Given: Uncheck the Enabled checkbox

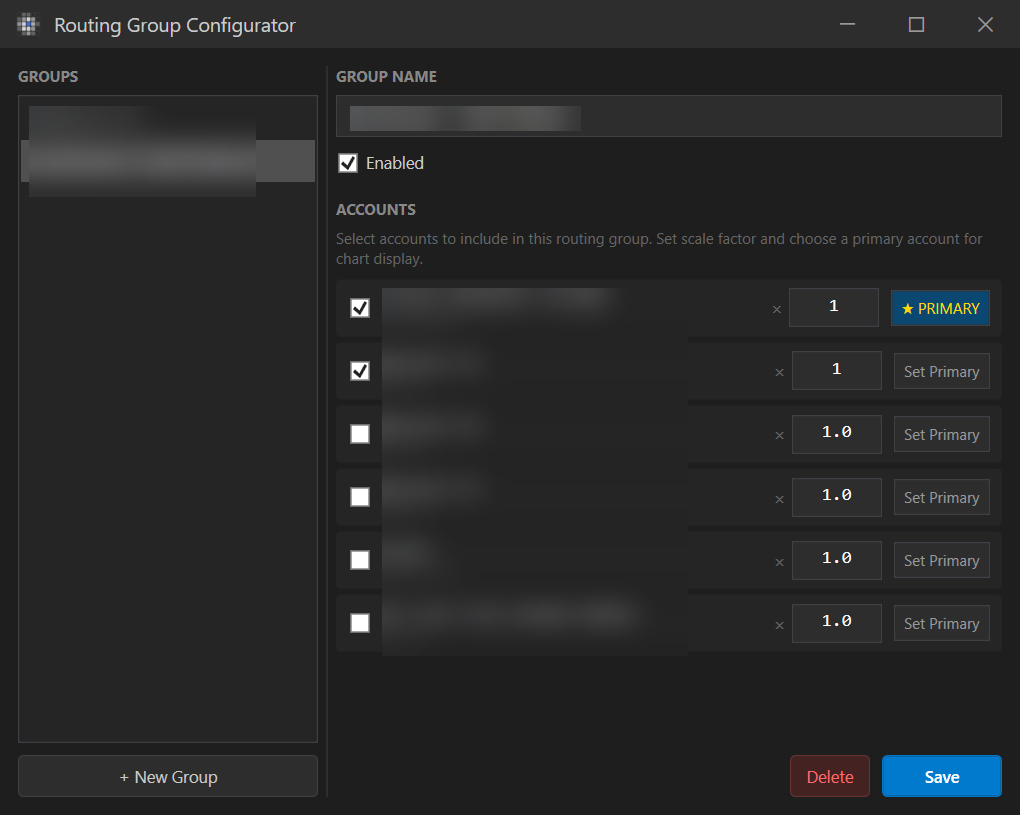Looking at the screenshot, I should point(348,163).
